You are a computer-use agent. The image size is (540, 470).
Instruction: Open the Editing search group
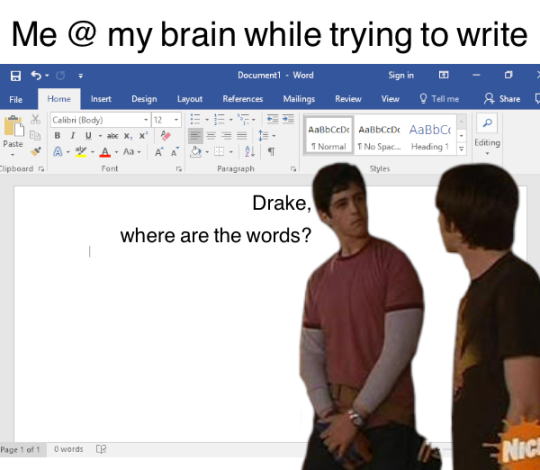click(x=487, y=135)
